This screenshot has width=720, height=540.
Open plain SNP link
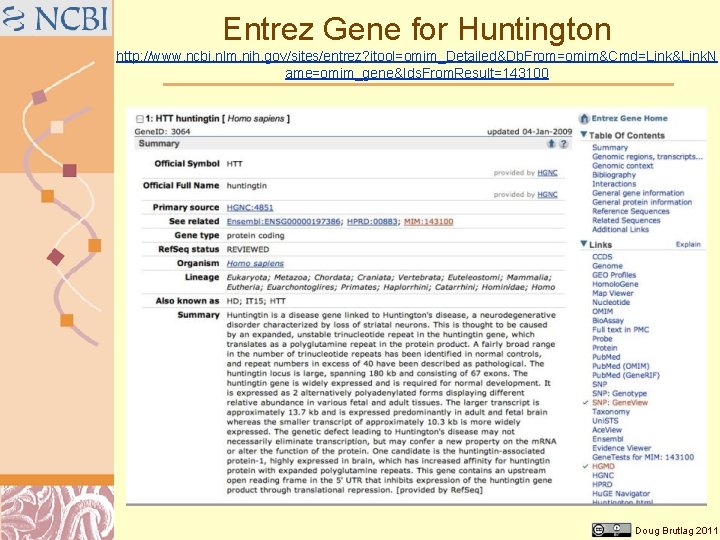pos(599,384)
